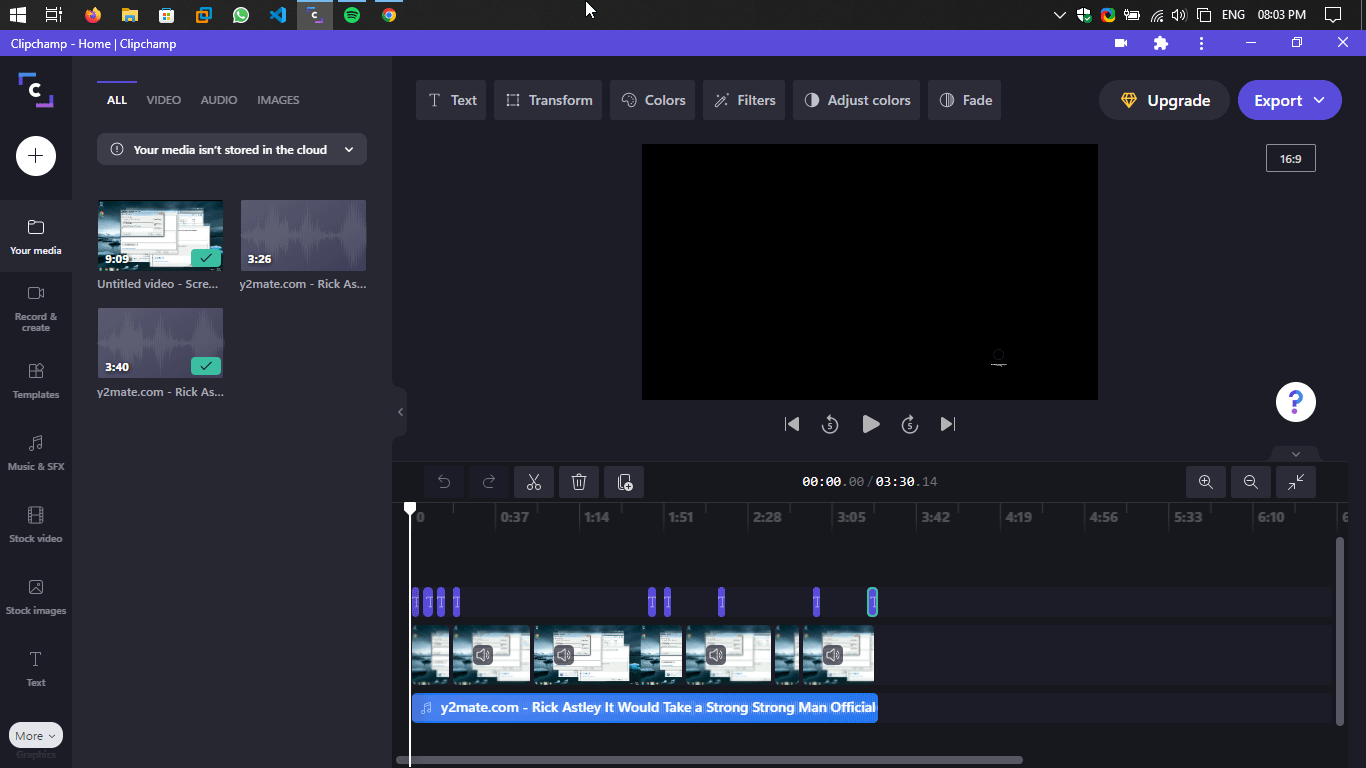
Task: Select the highlighted last text clip on timeline
Action: coord(873,602)
